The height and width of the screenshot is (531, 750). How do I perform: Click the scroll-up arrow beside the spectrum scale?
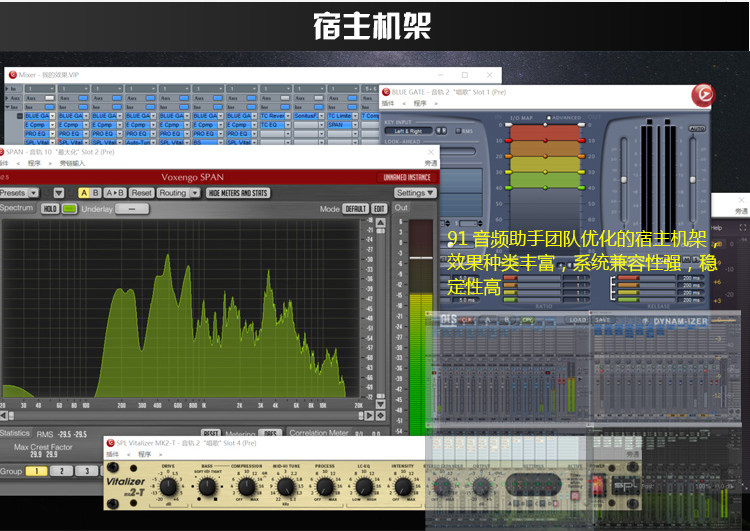pyautogui.click(x=381, y=222)
